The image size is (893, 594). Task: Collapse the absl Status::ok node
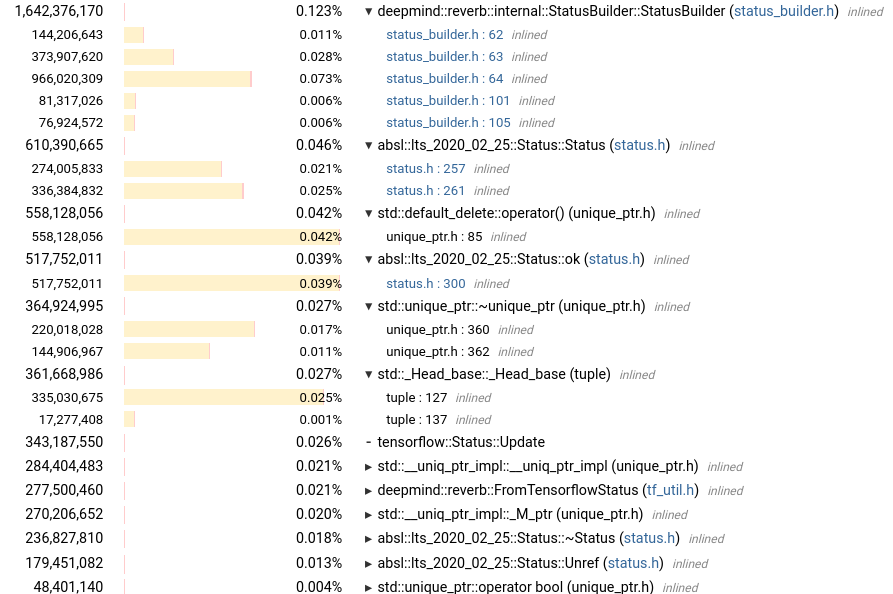click(368, 259)
